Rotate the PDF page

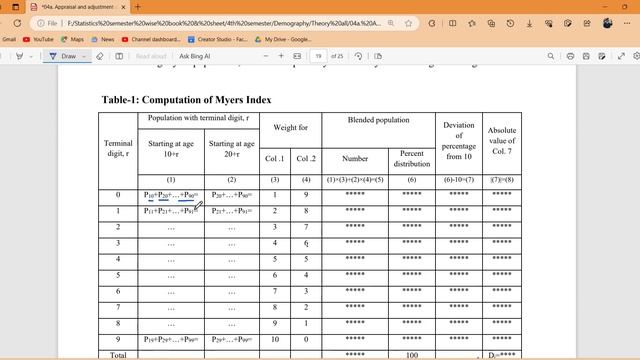point(358,56)
